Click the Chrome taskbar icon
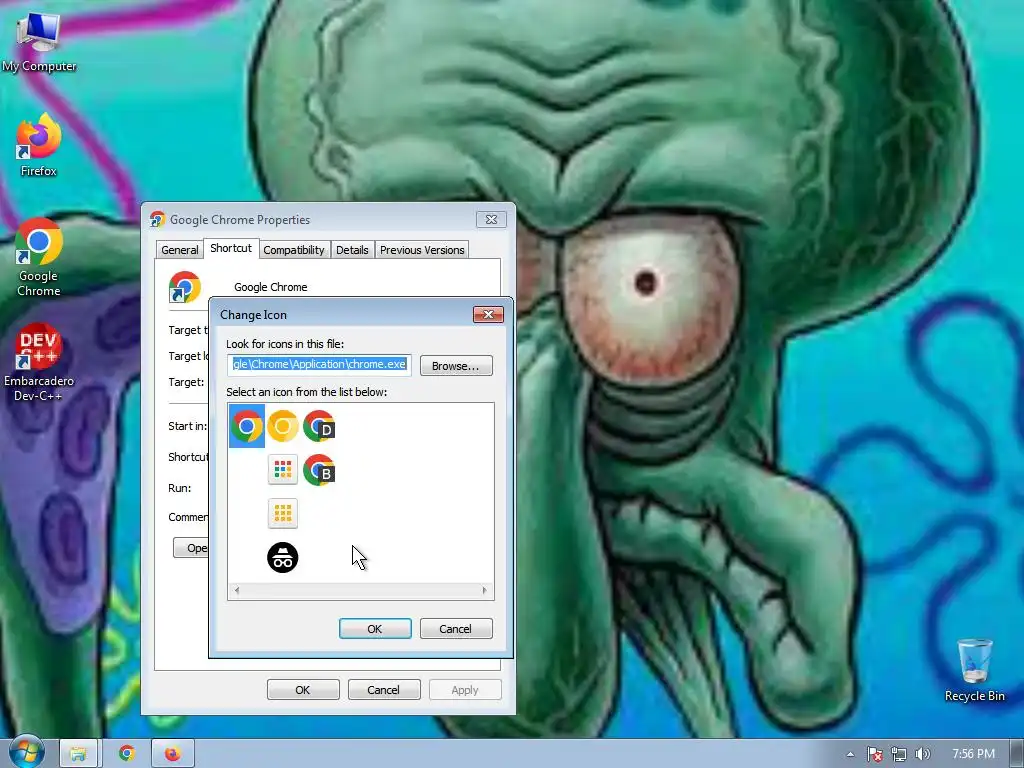This screenshot has height=768, width=1024. click(127, 754)
